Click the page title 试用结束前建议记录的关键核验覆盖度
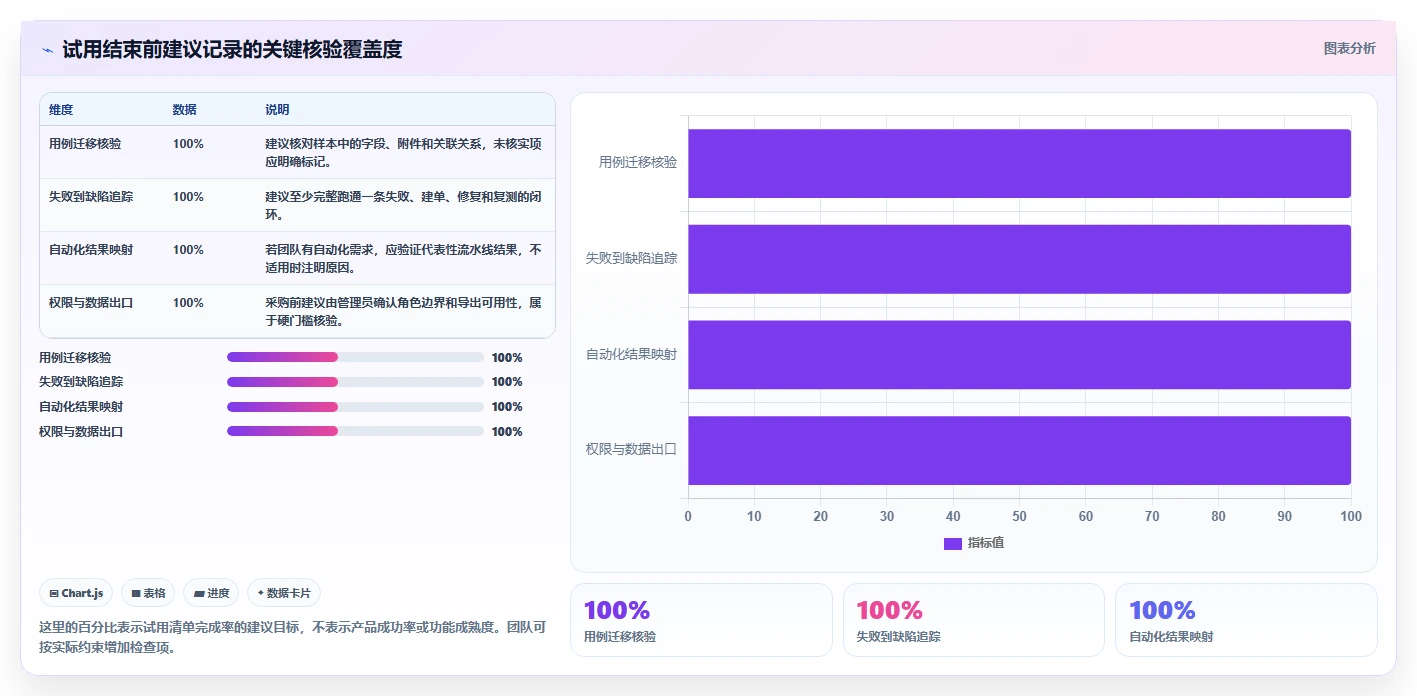The image size is (1417, 696). [232, 50]
